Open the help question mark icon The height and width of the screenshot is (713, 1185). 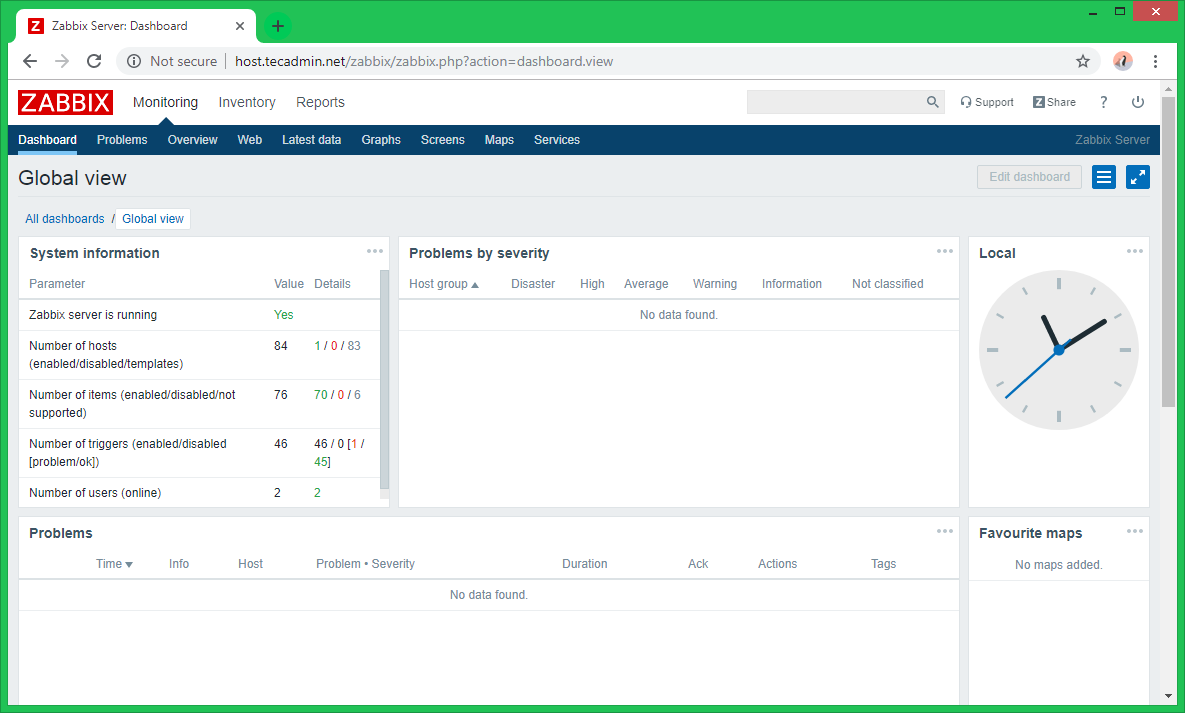click(1104, 102)
